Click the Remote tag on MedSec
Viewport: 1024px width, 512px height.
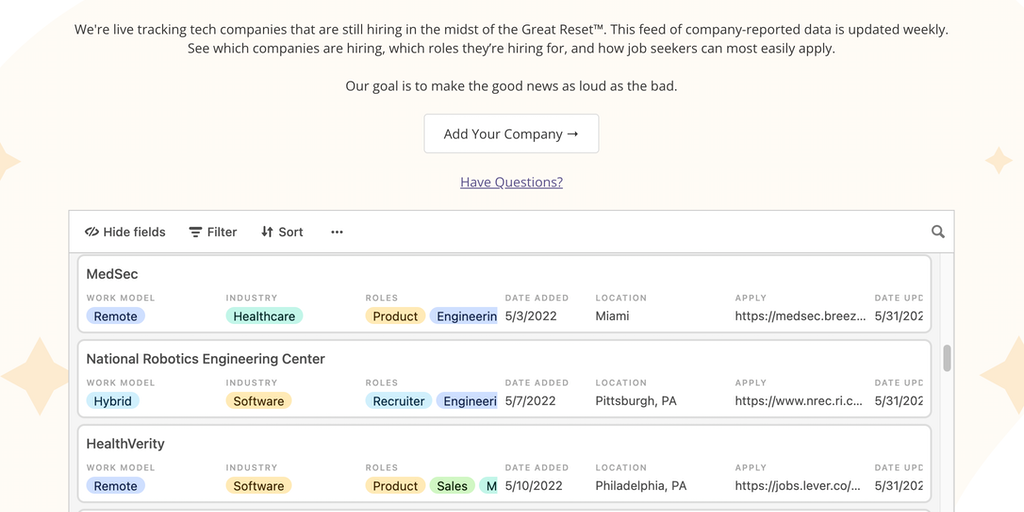point(115,316)
